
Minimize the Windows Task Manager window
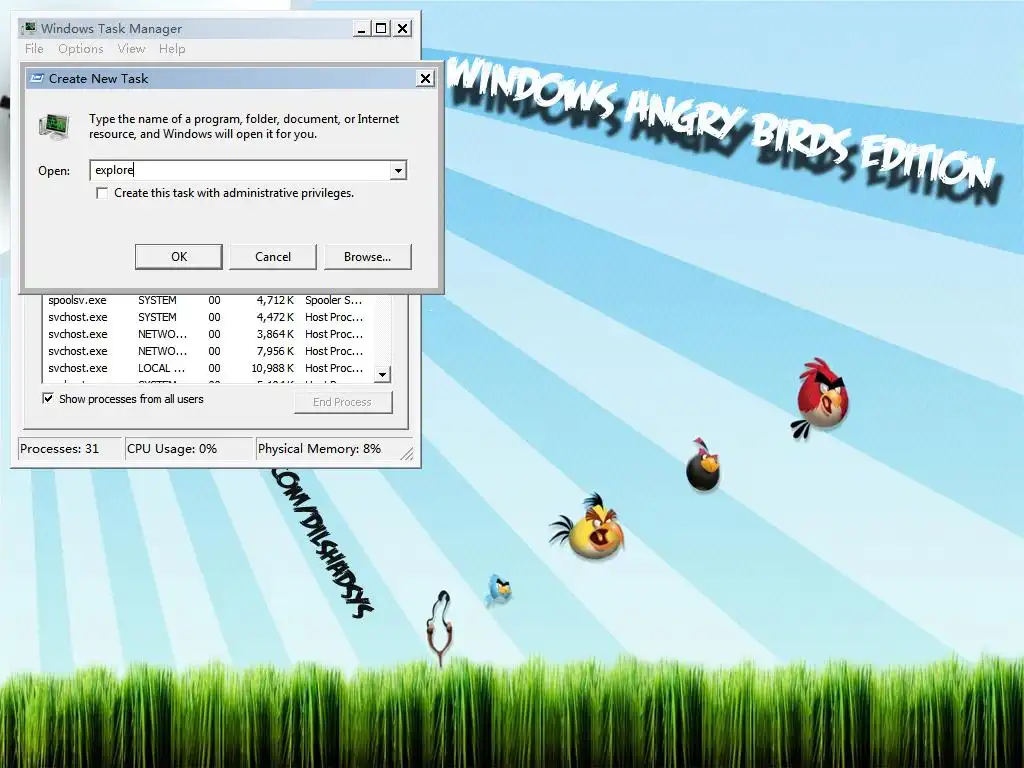coord(361,29)
